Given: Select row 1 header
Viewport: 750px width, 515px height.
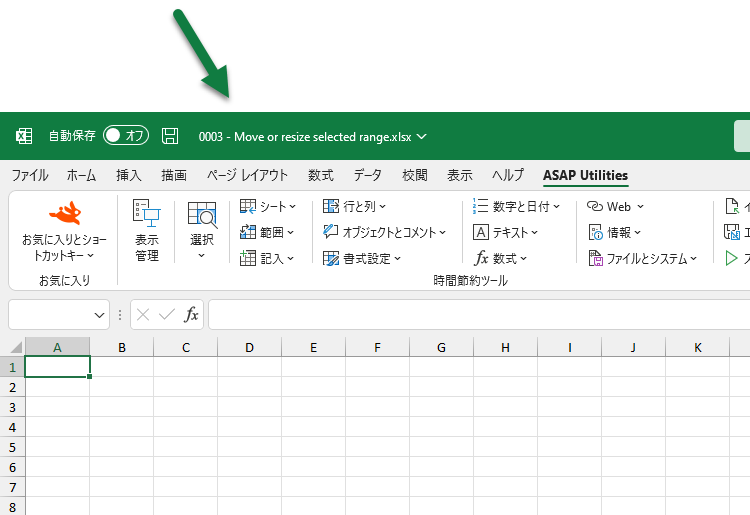Looking at the screenshot, I should [x=12, y=367].
